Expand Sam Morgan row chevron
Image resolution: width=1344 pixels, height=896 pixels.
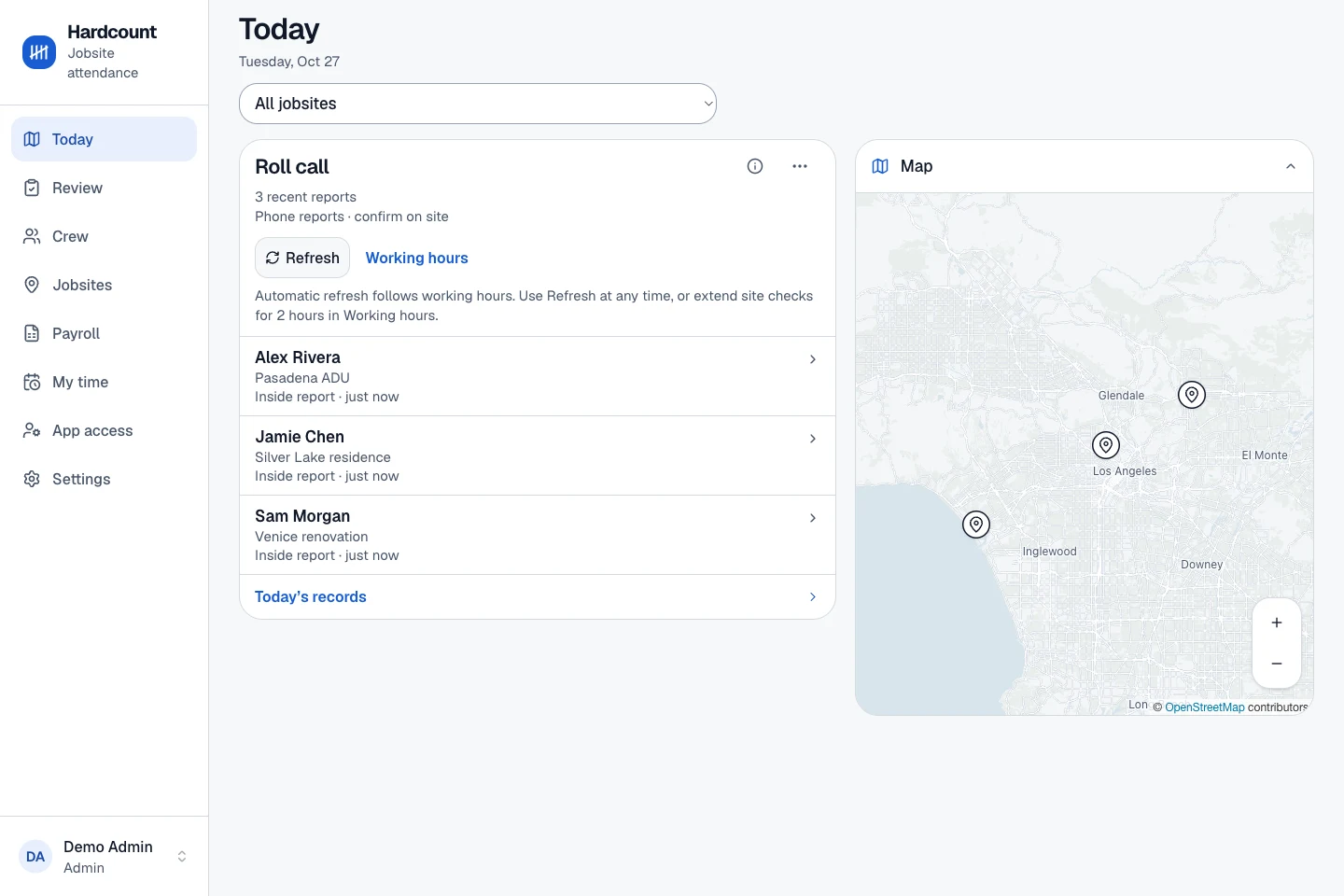click(813, 518)
